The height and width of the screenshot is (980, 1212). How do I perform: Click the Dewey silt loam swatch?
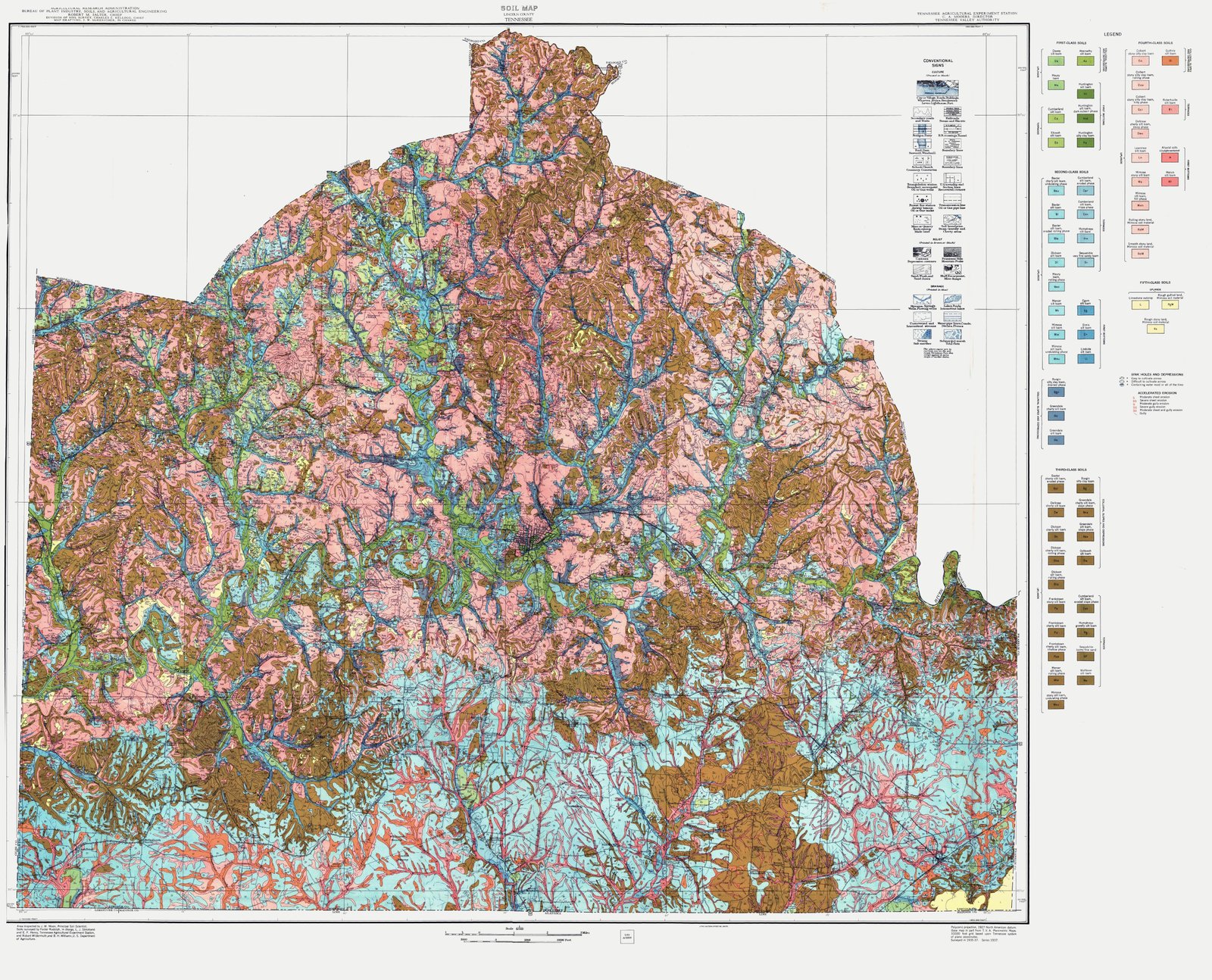click(1056, 61)
